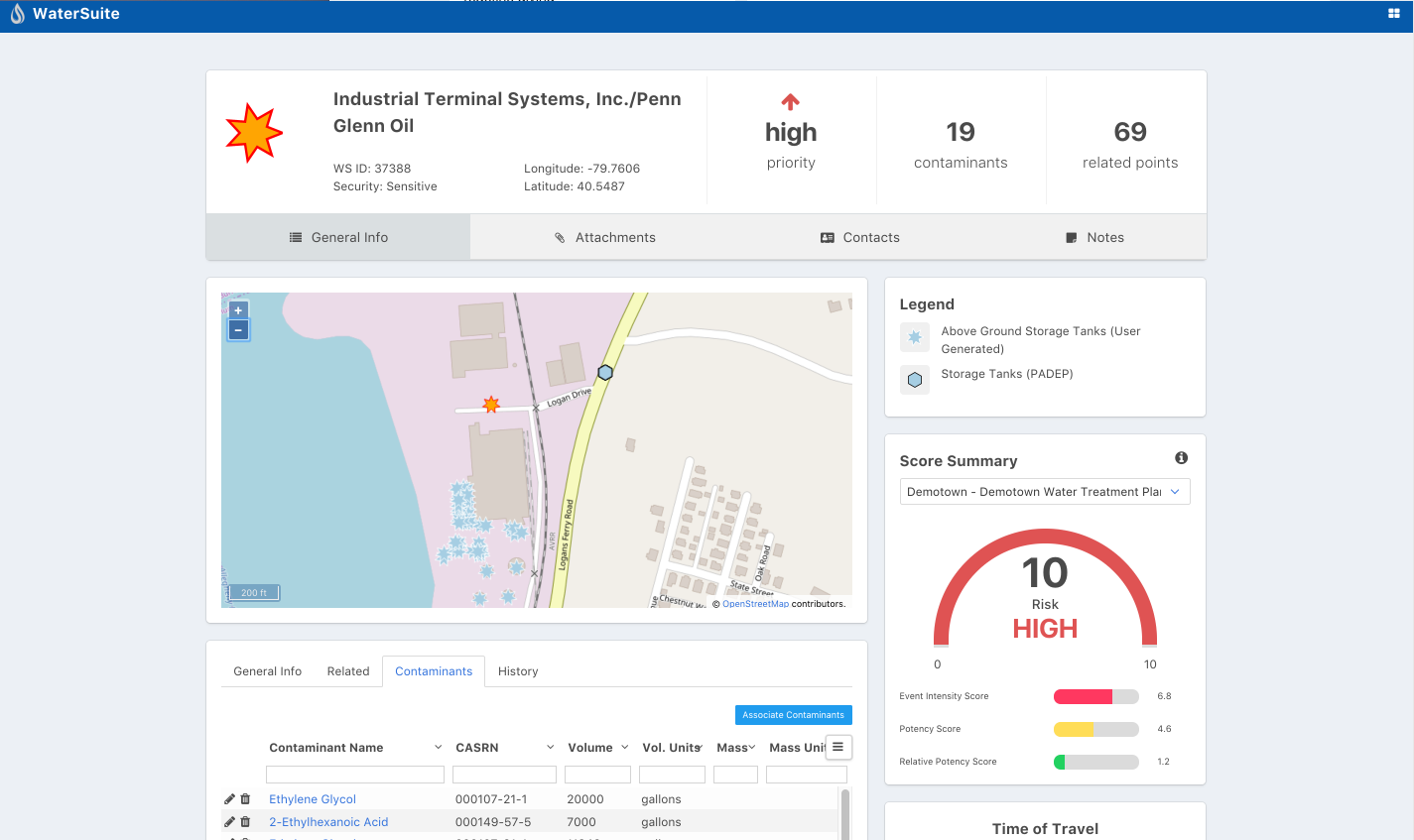Viewport: 1414px width, 840px height.
Task: Open the Score Summary info icon
Action: click(x=1181, y=458)
